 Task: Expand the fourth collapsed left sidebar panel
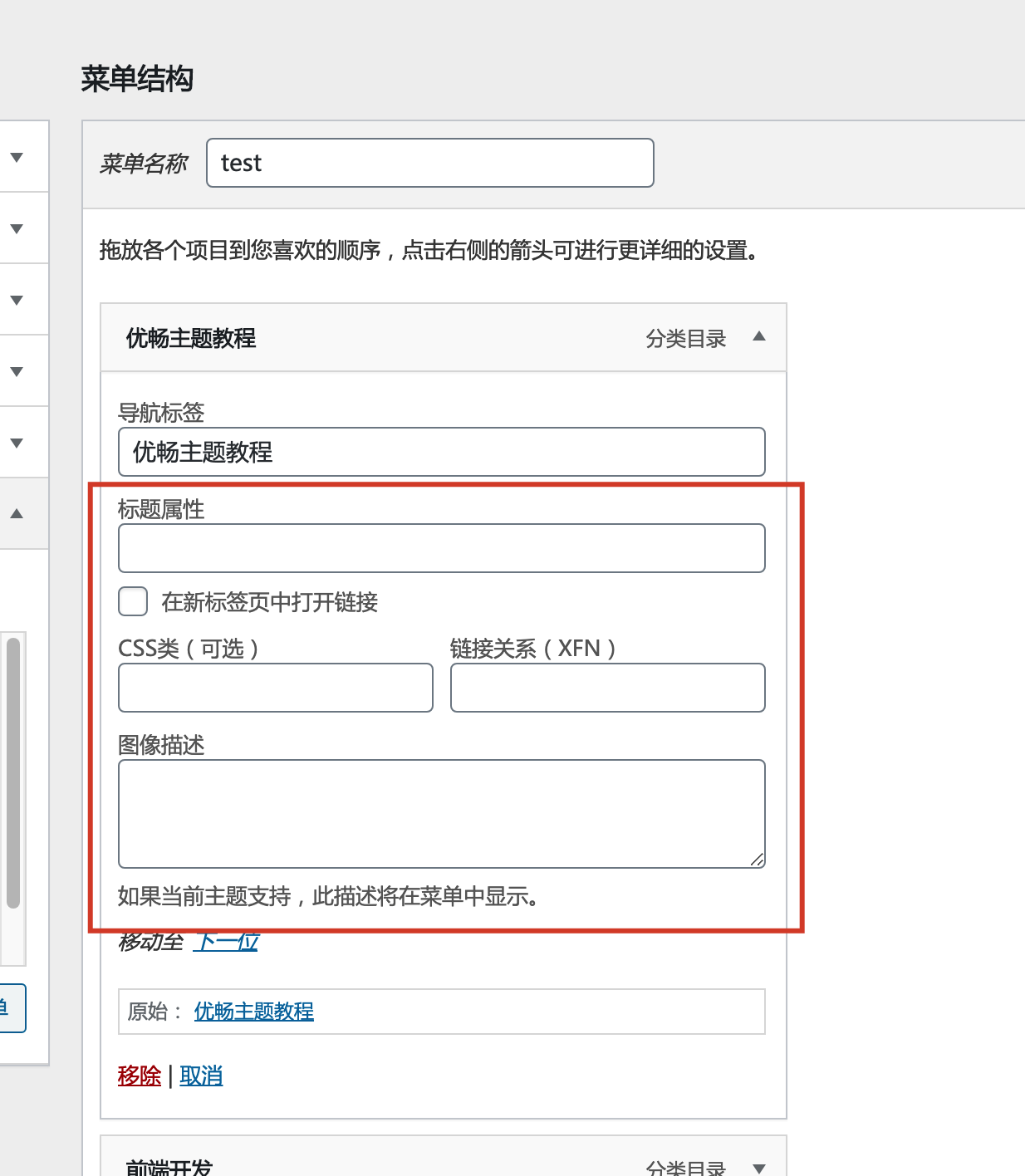point(17,372)
